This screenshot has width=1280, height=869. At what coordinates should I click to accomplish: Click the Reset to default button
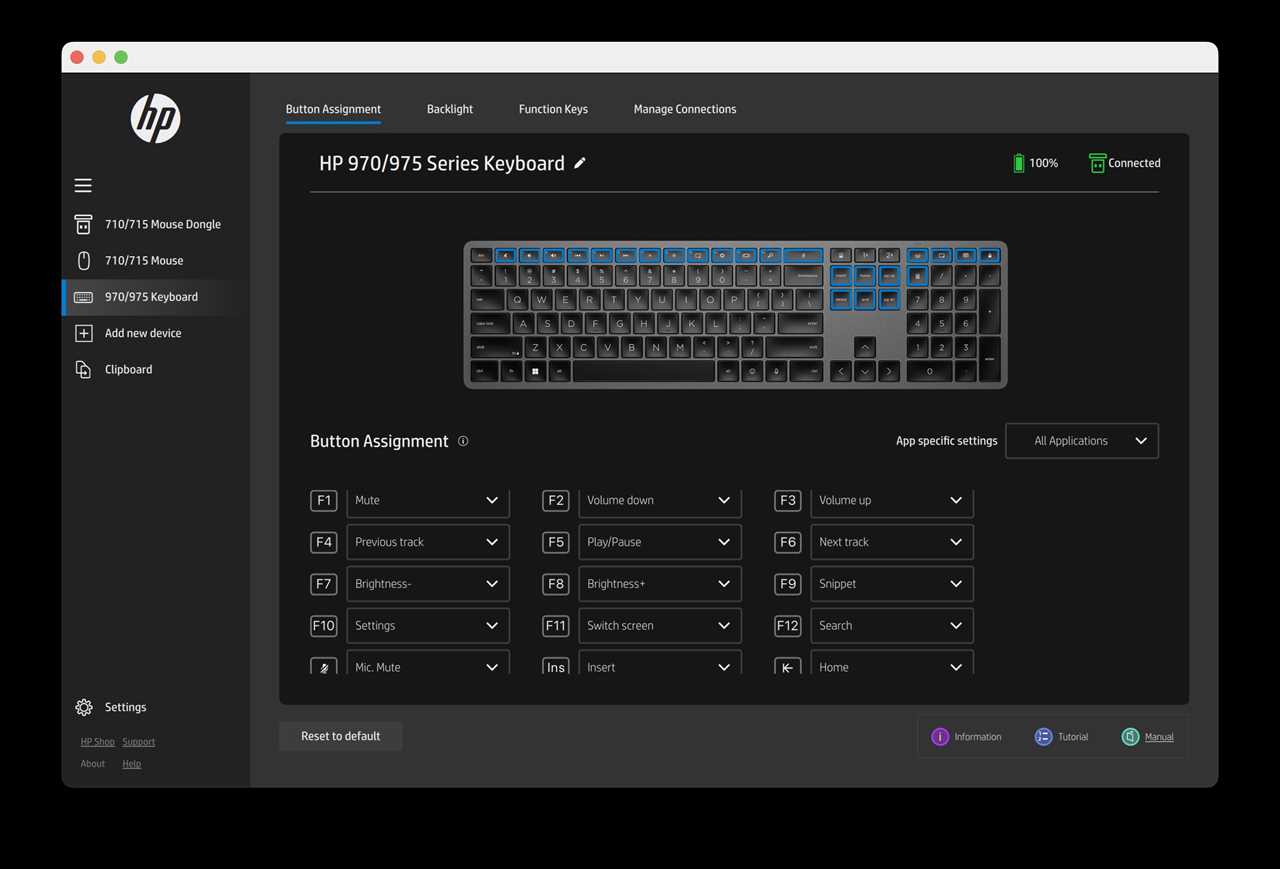tap(340, 736)
